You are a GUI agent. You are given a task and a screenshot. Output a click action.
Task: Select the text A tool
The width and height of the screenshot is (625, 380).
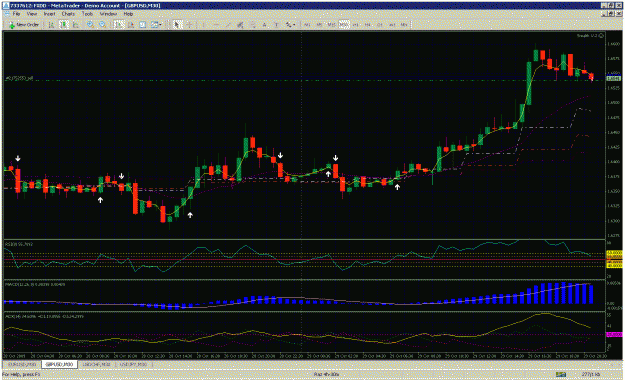[264, 25]
